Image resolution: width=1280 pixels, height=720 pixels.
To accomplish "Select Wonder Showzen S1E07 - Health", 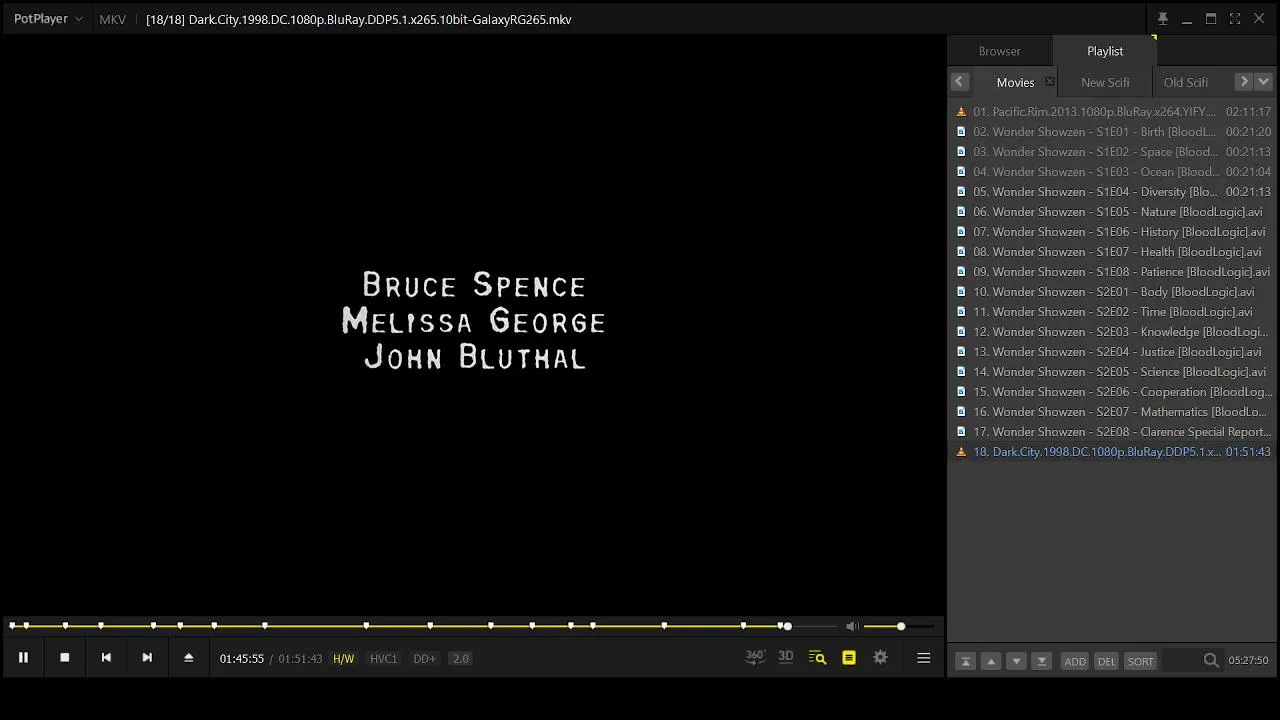I will coord(1113,252).
